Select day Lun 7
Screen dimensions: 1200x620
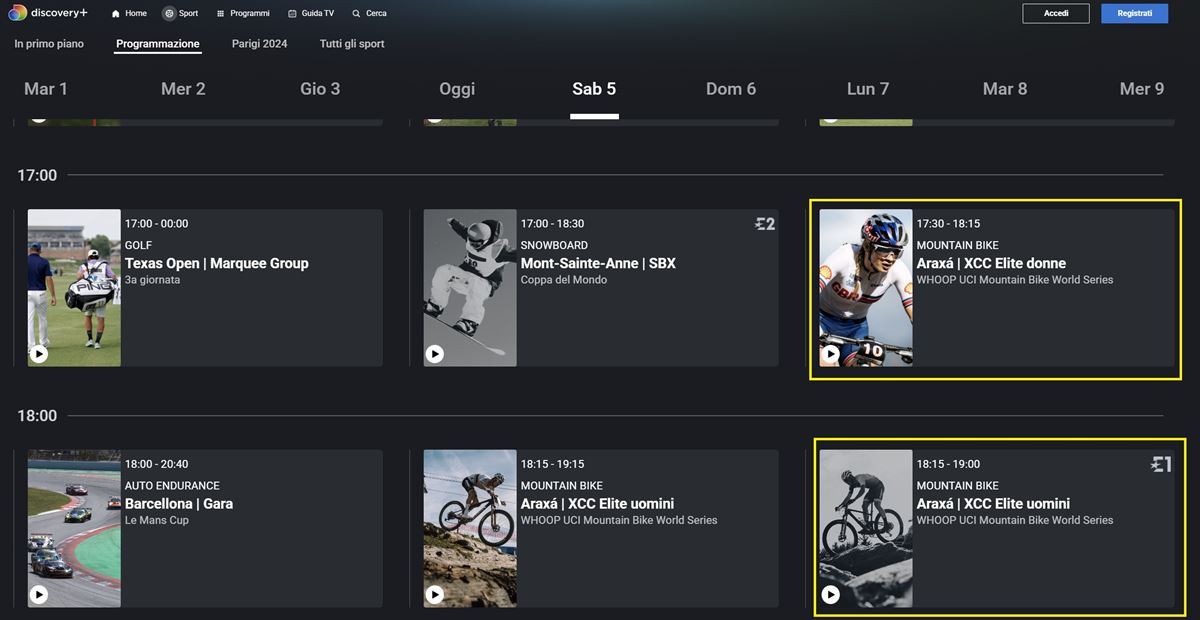click(868, 89)
